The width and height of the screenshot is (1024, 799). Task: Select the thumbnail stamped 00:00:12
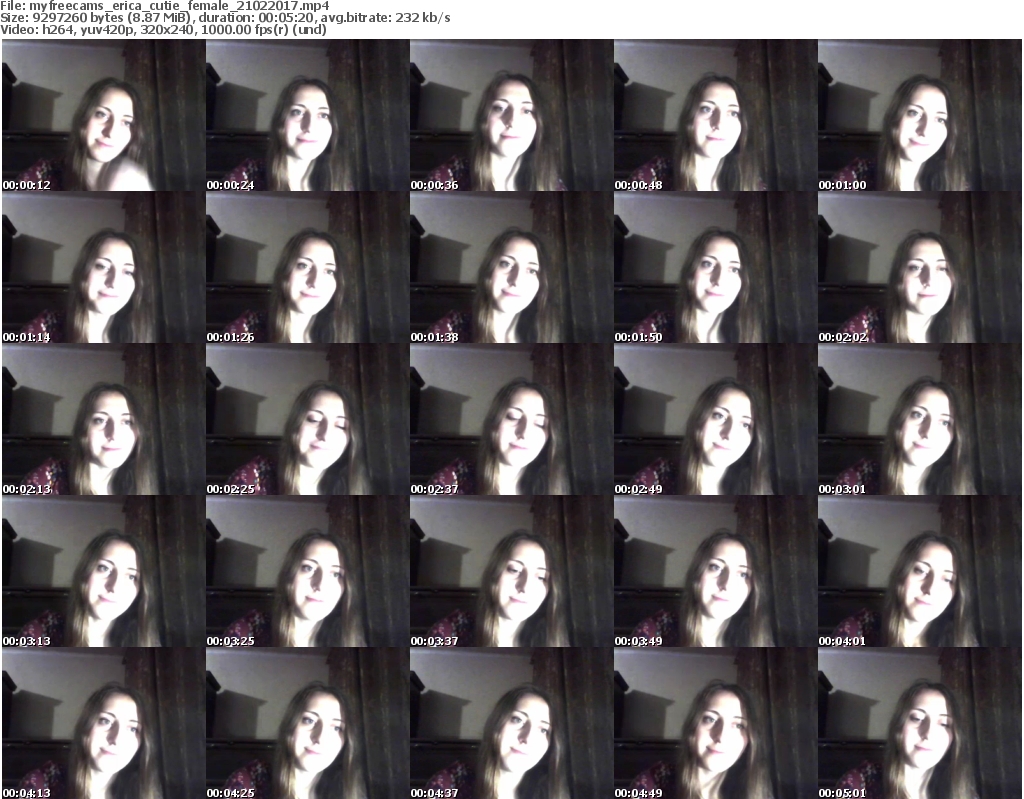point(104,115)
